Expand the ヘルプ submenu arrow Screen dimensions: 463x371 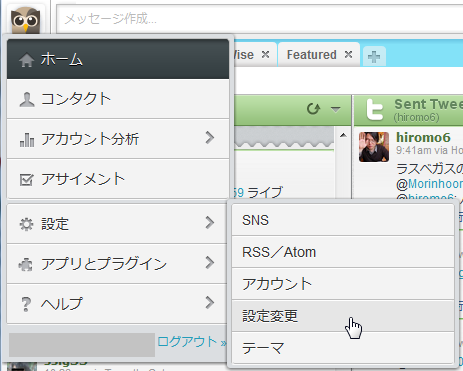click(x=210, y=302)
